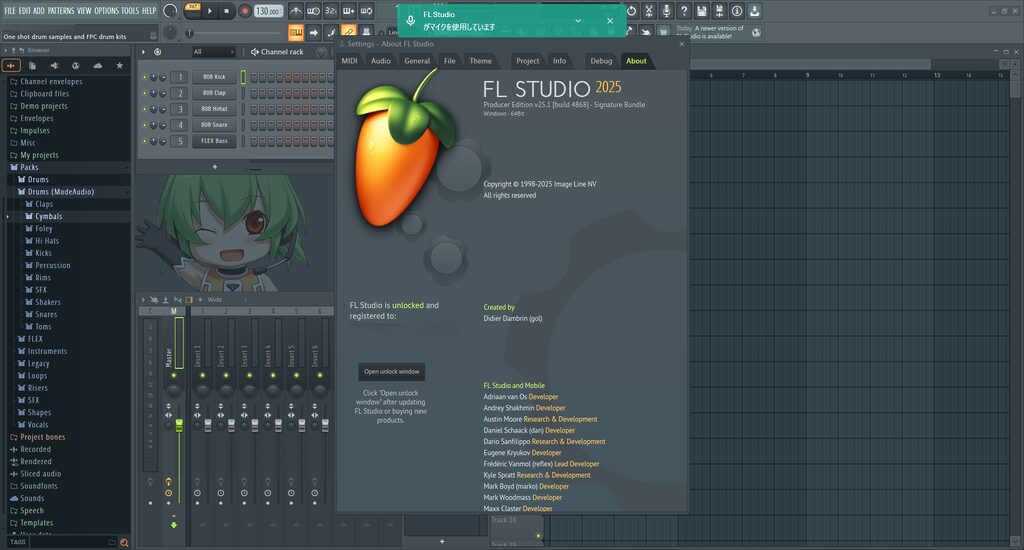Image resolution: width=1024 pixels, height=550 pixels.
Task: Mute the Insert 3 mixer track LED
Action: (249, 376)
